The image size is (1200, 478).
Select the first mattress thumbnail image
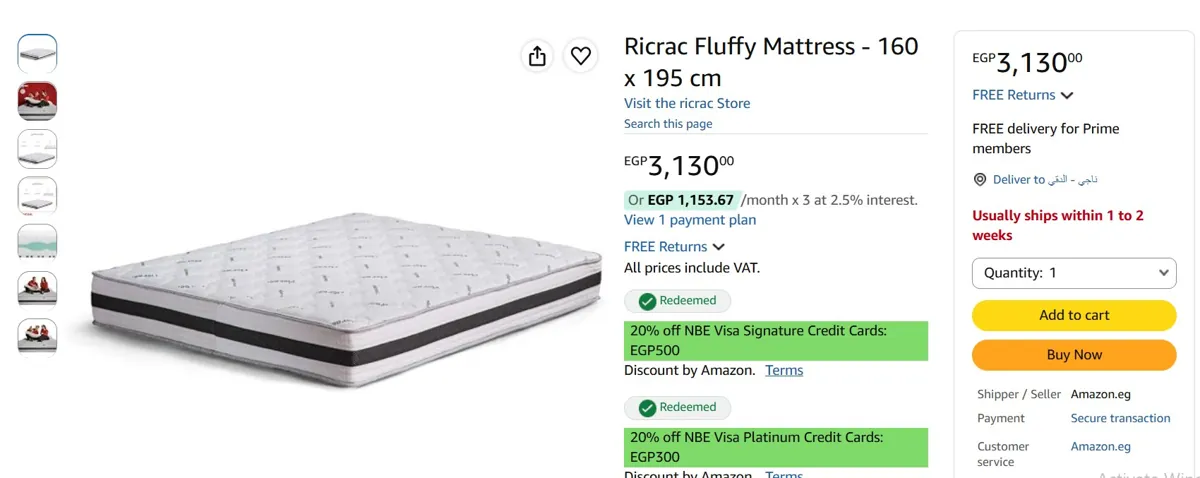coord(38,54)
